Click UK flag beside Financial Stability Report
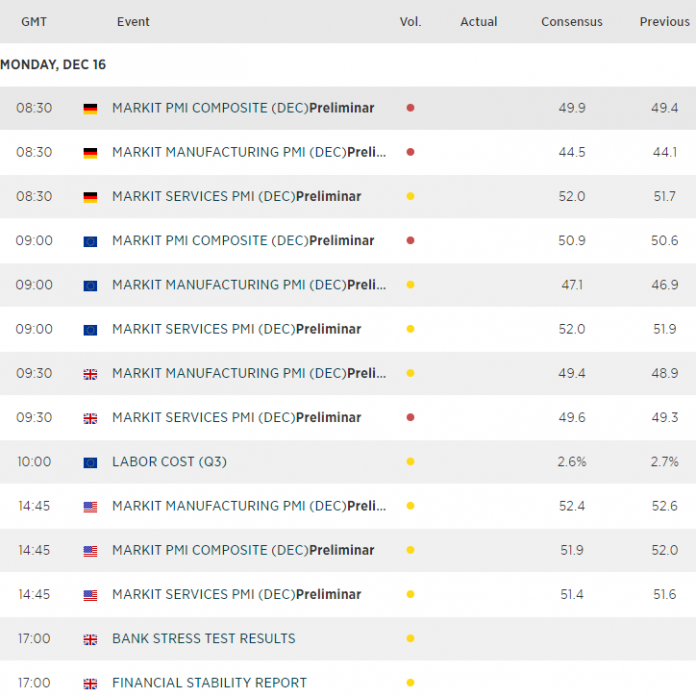Screen dimensions: 696x697 coord(90,684)
